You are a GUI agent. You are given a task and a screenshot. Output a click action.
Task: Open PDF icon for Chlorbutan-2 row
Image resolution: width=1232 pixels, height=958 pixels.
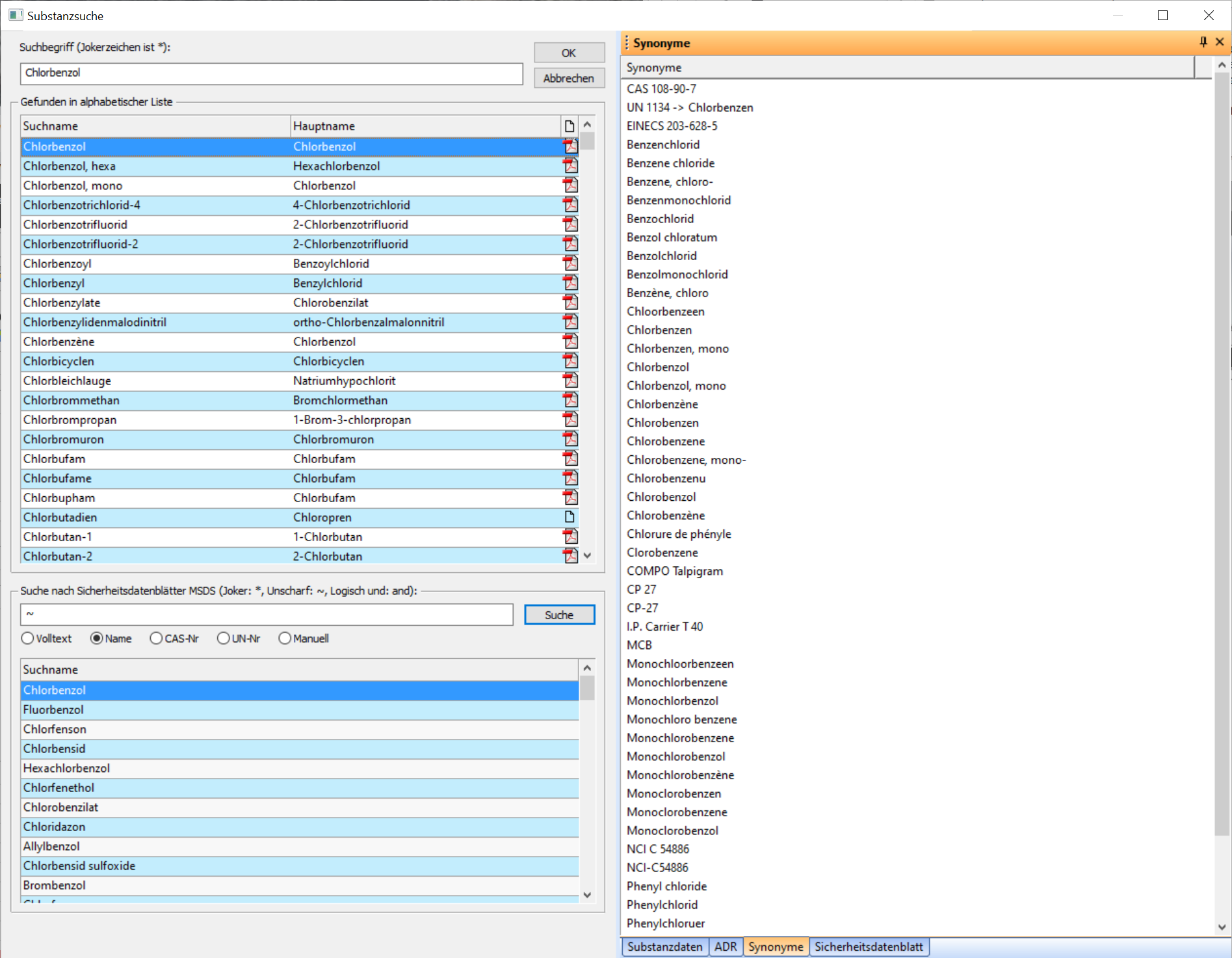(x=570, y=556)
